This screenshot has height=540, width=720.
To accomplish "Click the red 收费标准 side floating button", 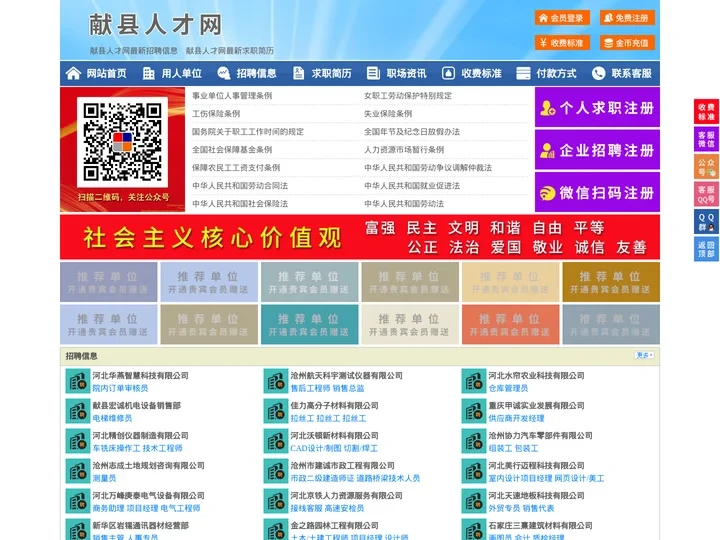I will pyautogui.click(x=706, y=112).
